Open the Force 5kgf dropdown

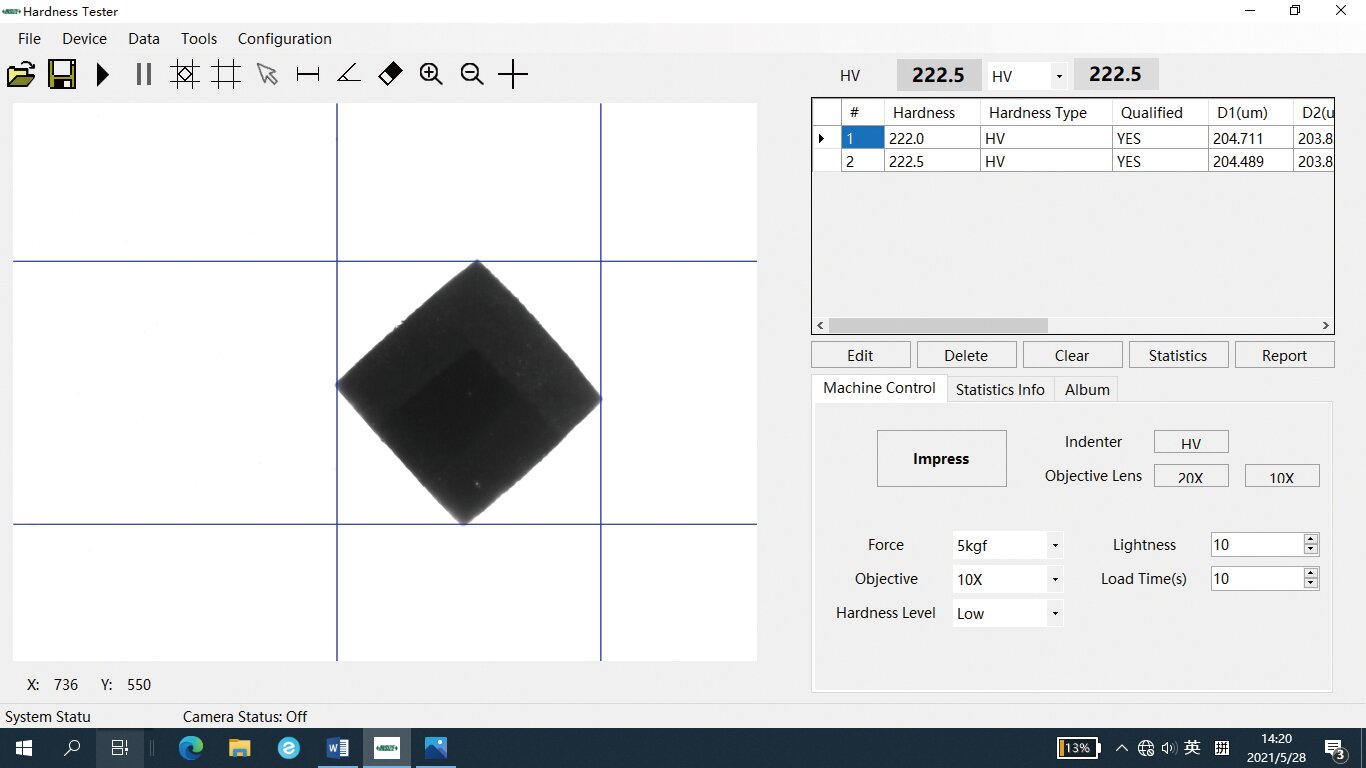coord(1055,546)
